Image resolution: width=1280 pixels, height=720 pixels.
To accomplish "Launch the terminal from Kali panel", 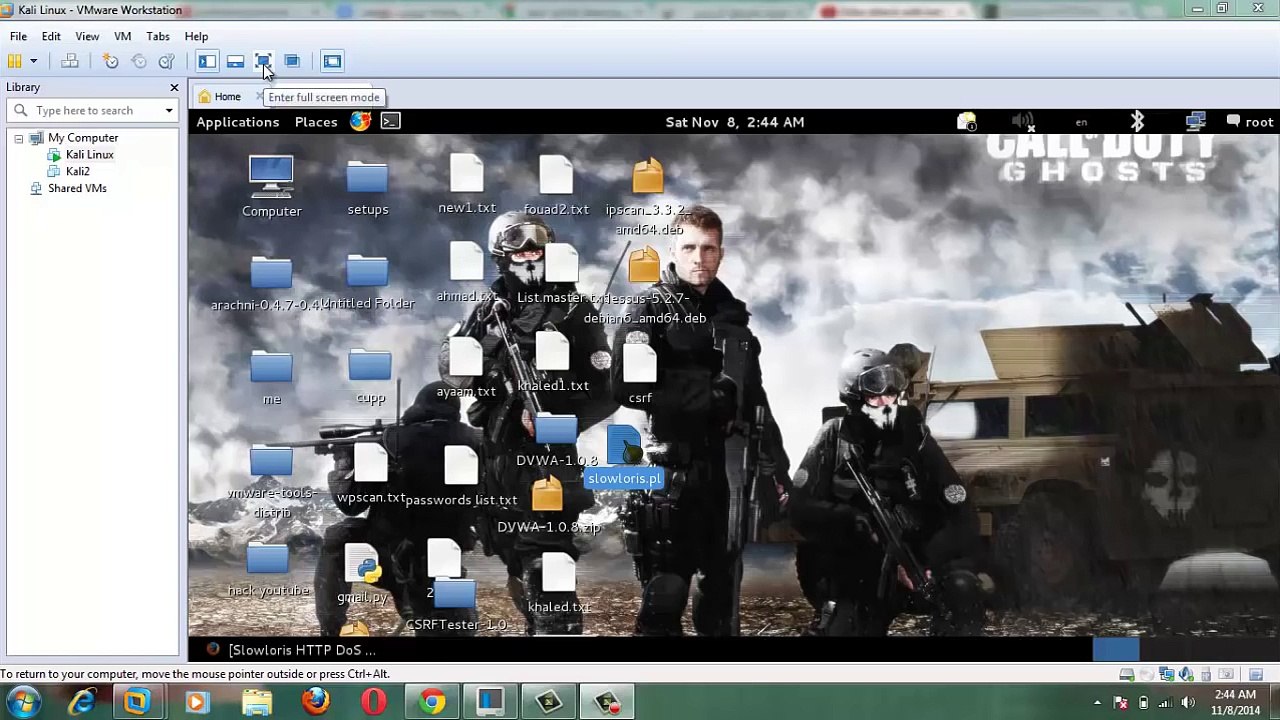I will click(390, 122).
